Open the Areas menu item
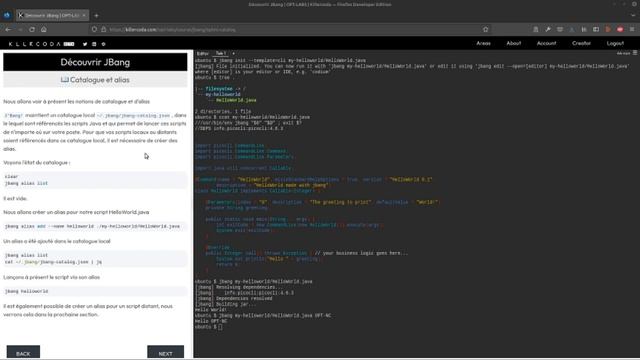640x360 pixels. pos(483,43)
